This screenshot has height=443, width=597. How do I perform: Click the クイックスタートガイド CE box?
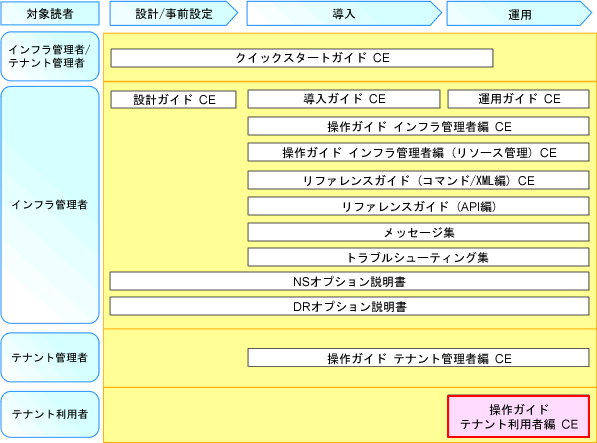[302, 58]
